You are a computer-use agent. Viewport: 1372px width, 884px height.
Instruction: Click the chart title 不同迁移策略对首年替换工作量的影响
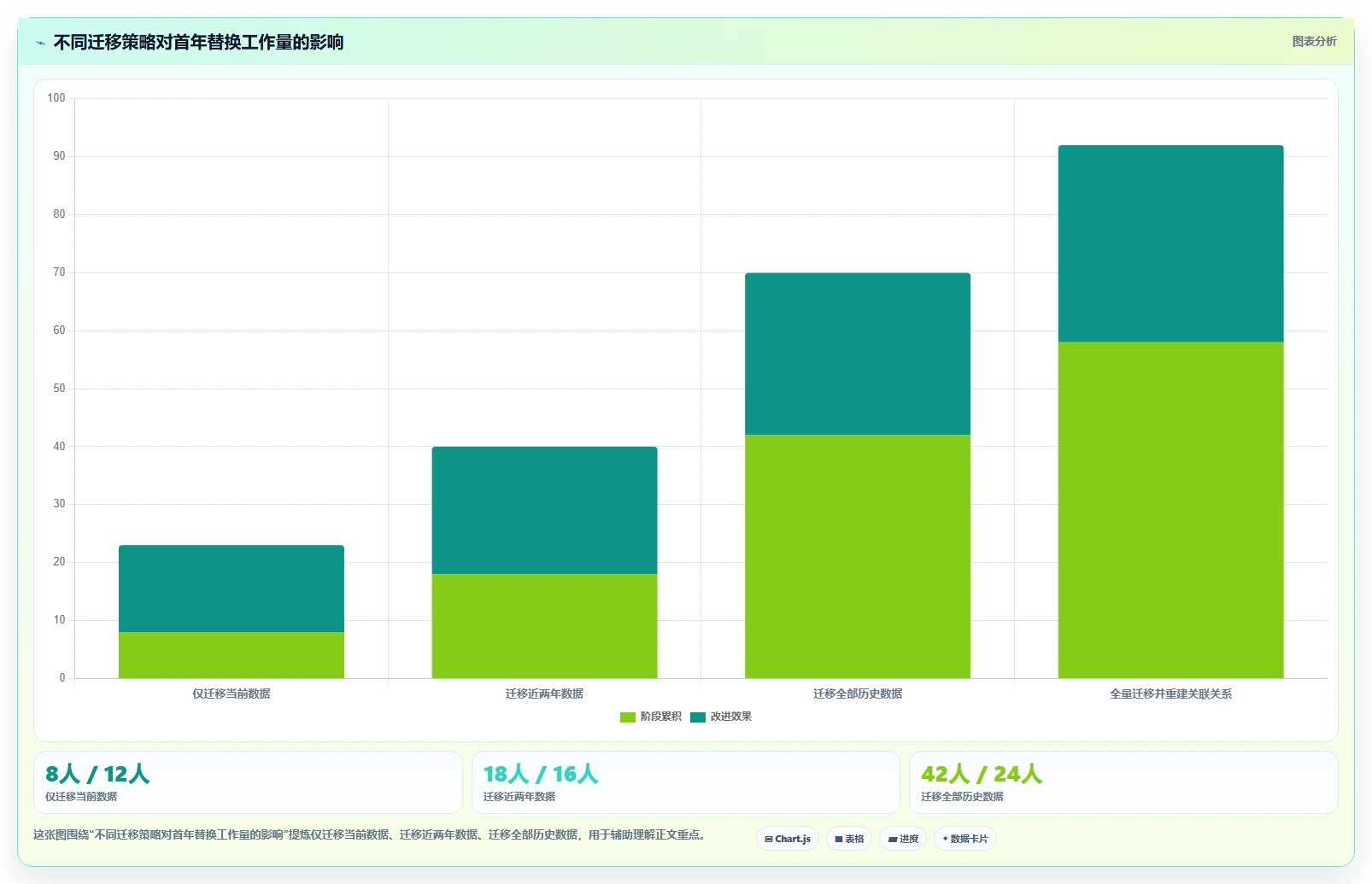[198, 42]
